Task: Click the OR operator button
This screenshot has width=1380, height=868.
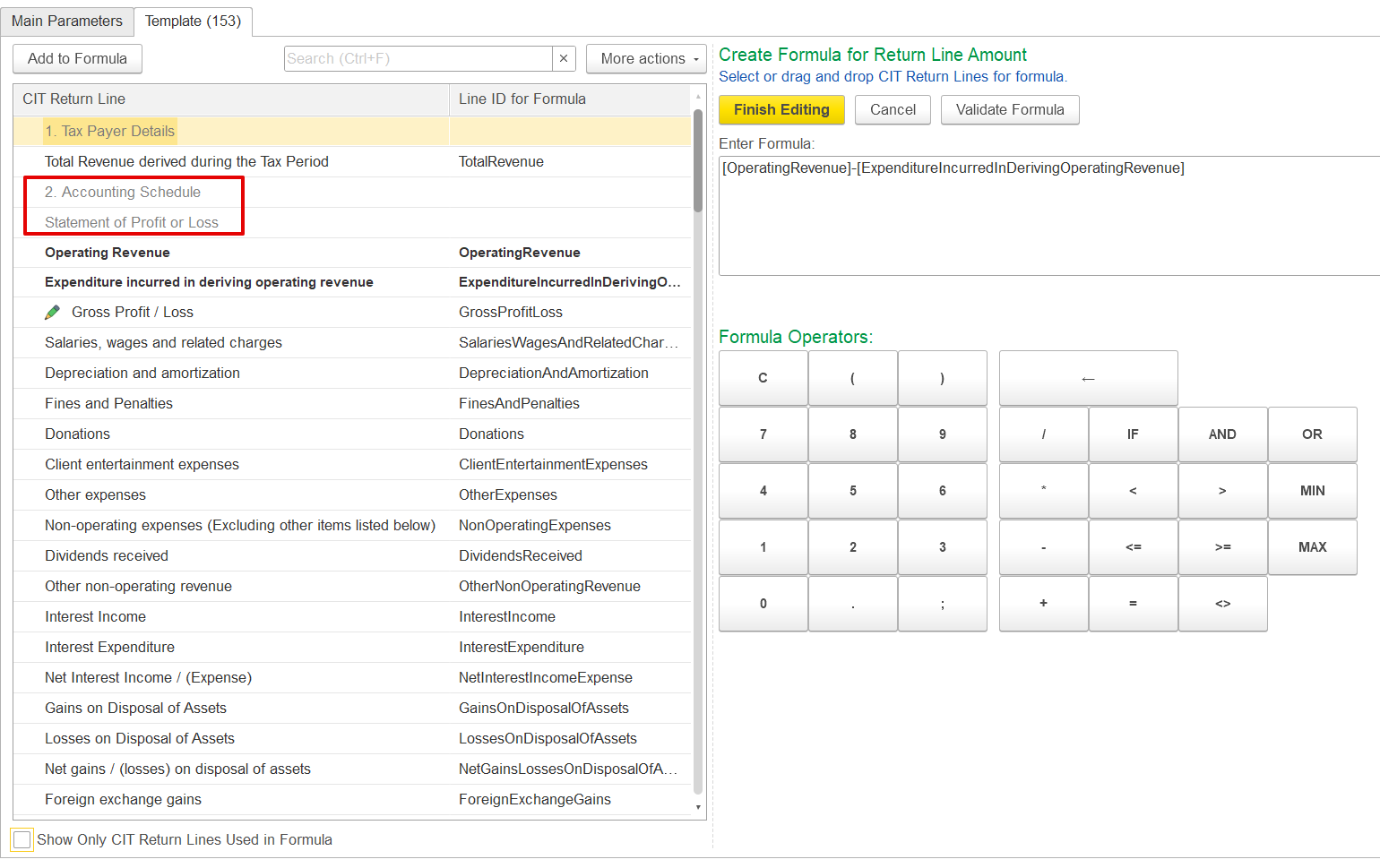Action: (x=1312, y=434)
